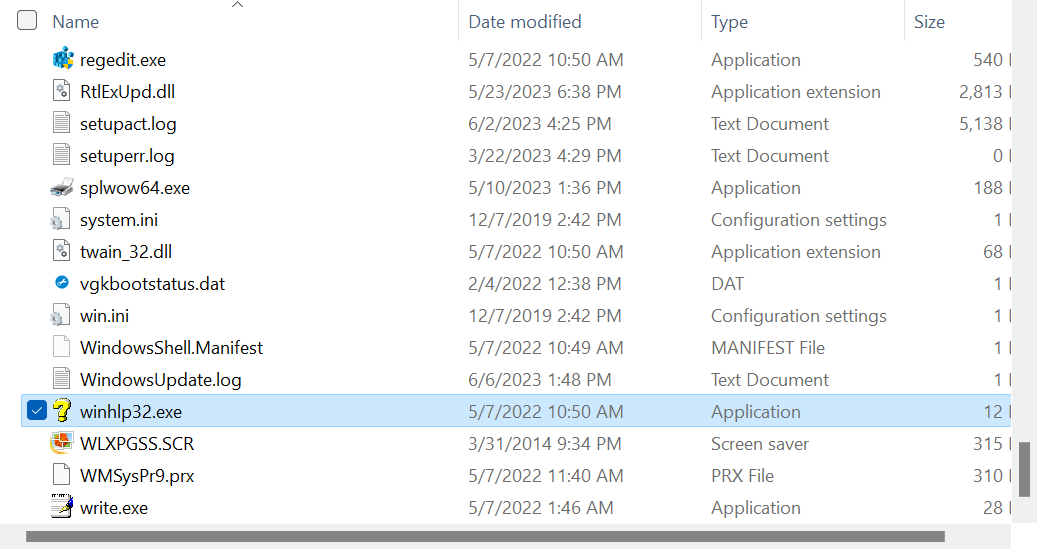Click the DAT type cell
The width and height of the screenshot is (1037, 549).
point(727,284)
